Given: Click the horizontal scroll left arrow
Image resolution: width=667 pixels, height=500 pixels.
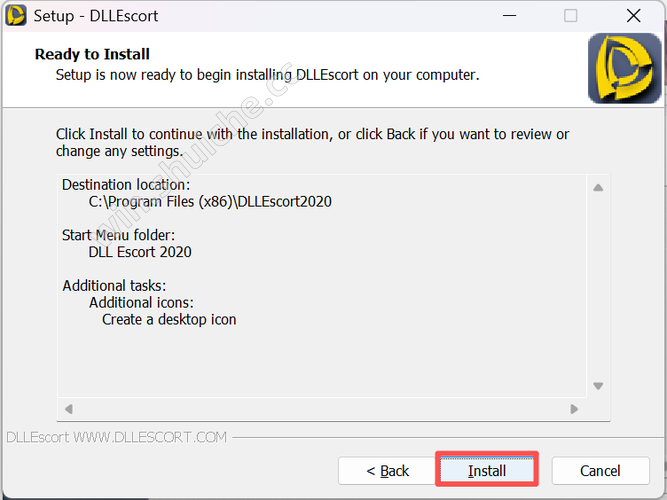Looking at the screenshot, I should click(x=69, y=409).
